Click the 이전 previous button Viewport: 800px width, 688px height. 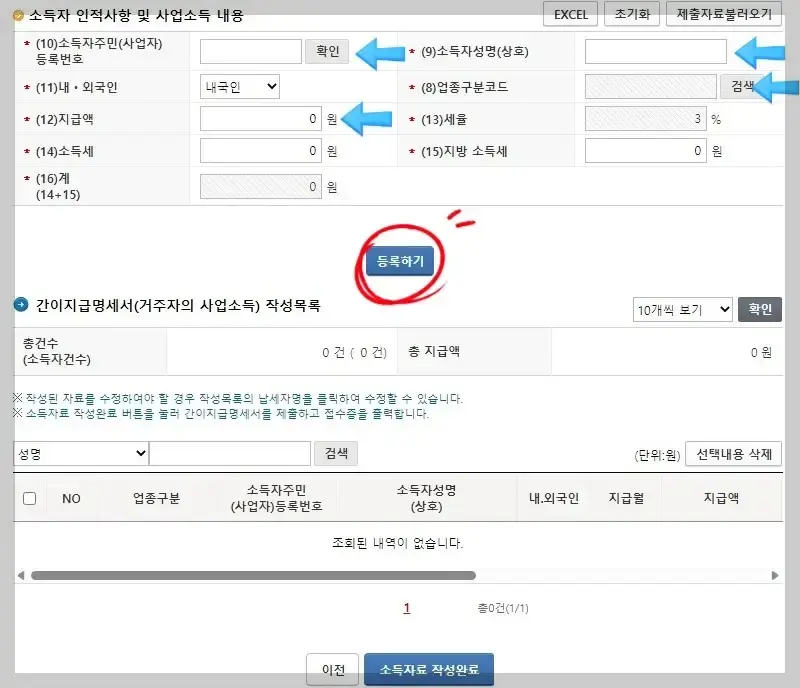coord(334,670)
